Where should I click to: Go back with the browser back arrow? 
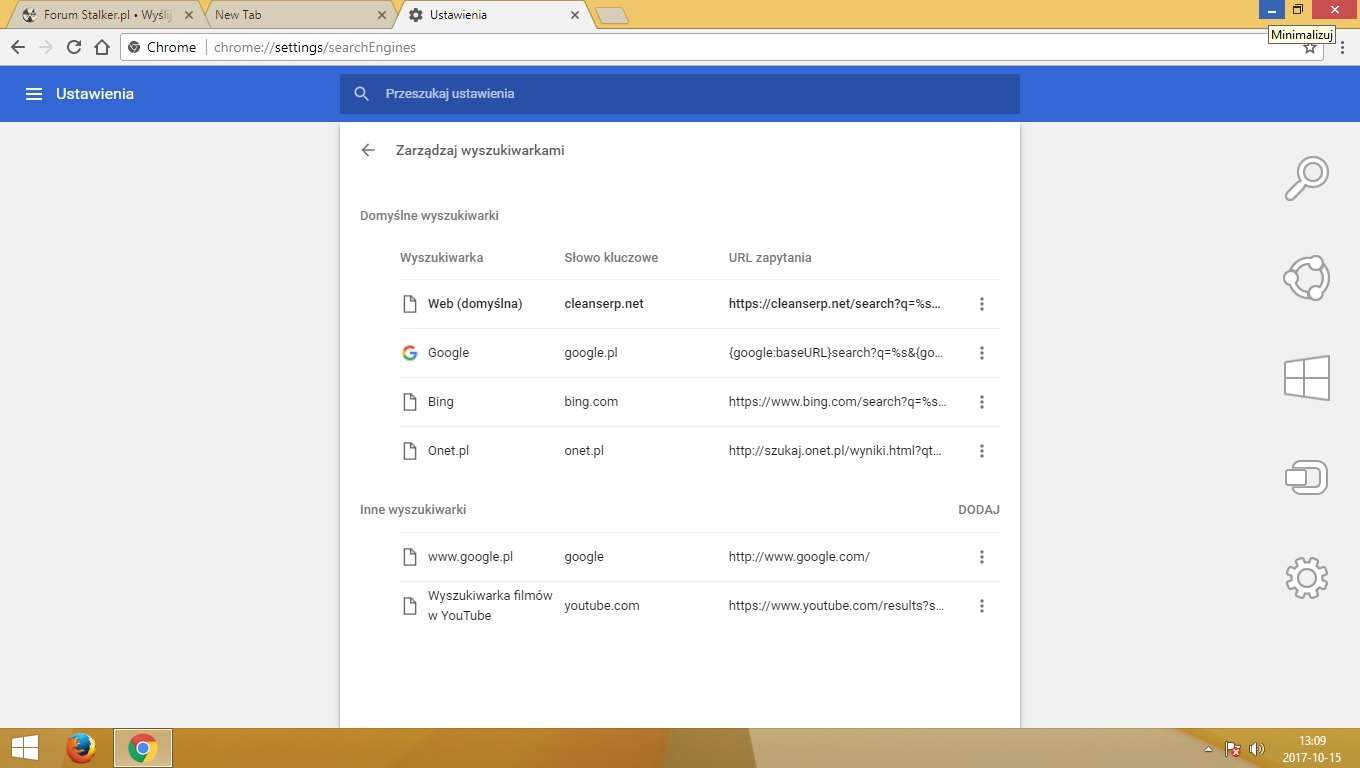18,47
